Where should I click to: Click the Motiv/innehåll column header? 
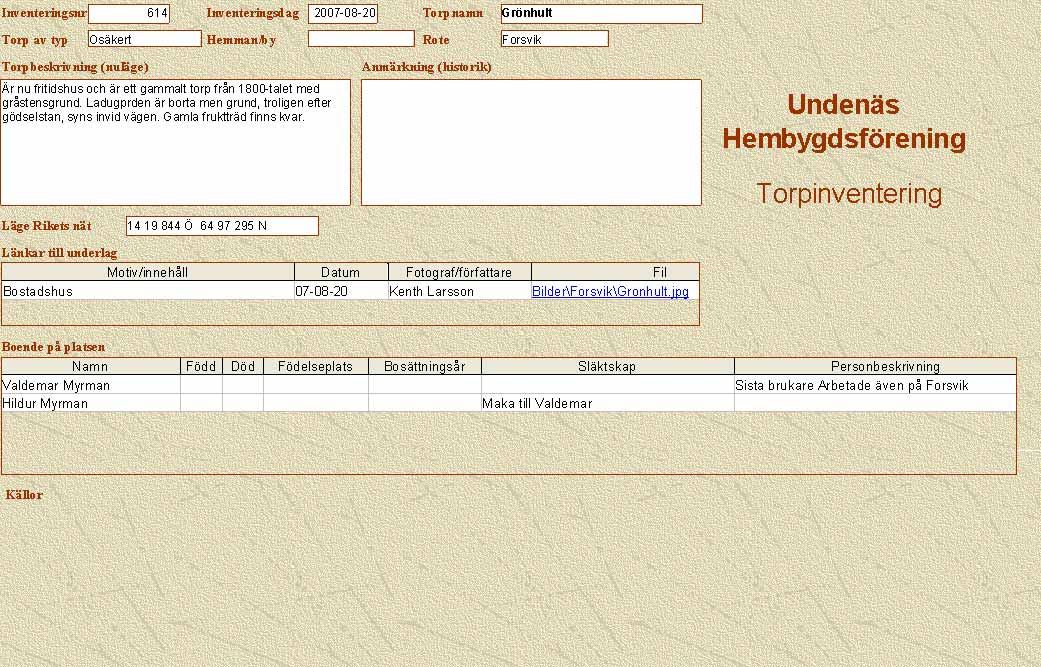[x=147, y=272]
